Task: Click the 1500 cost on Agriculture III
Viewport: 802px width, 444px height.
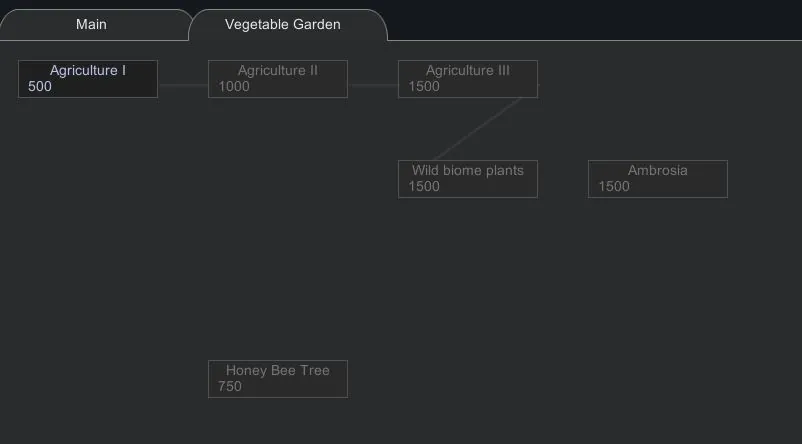Action: (424, 87)
